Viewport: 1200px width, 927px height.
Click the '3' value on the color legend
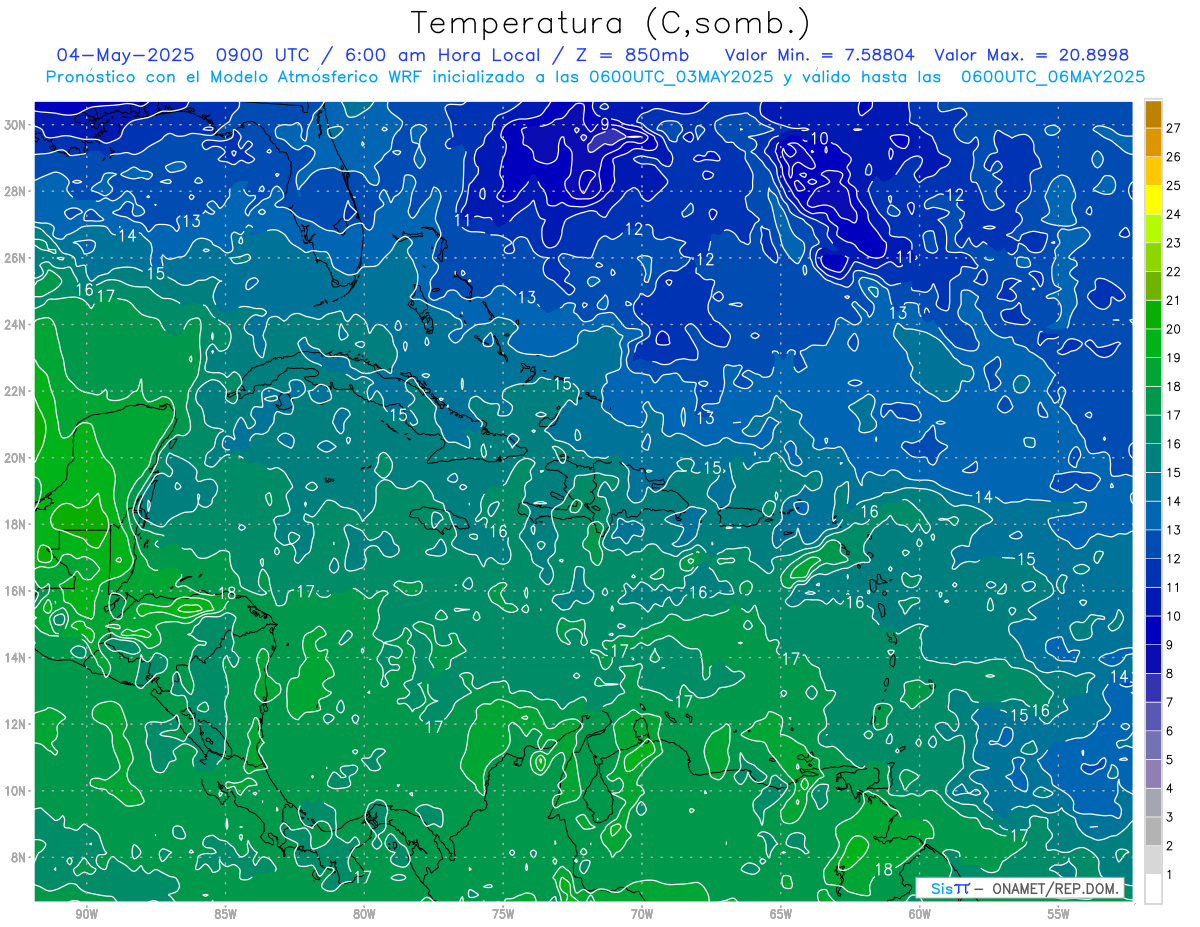(1170, 817)
